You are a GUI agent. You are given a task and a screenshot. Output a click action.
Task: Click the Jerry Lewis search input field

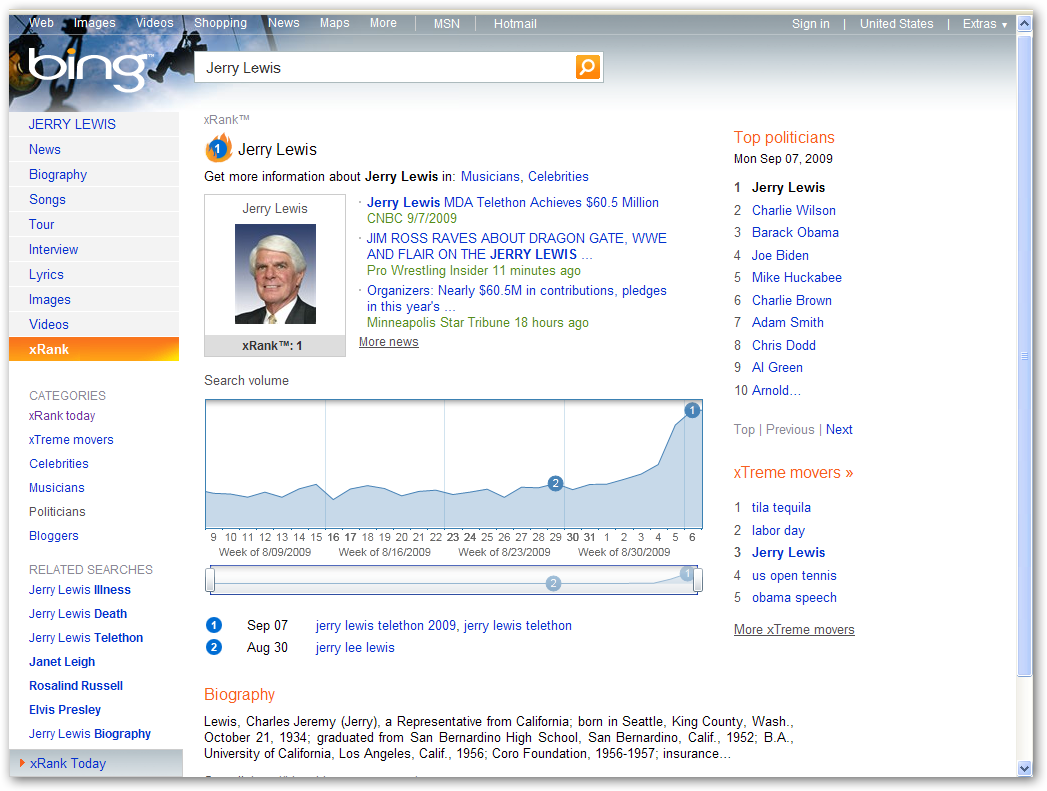point(385,67)
